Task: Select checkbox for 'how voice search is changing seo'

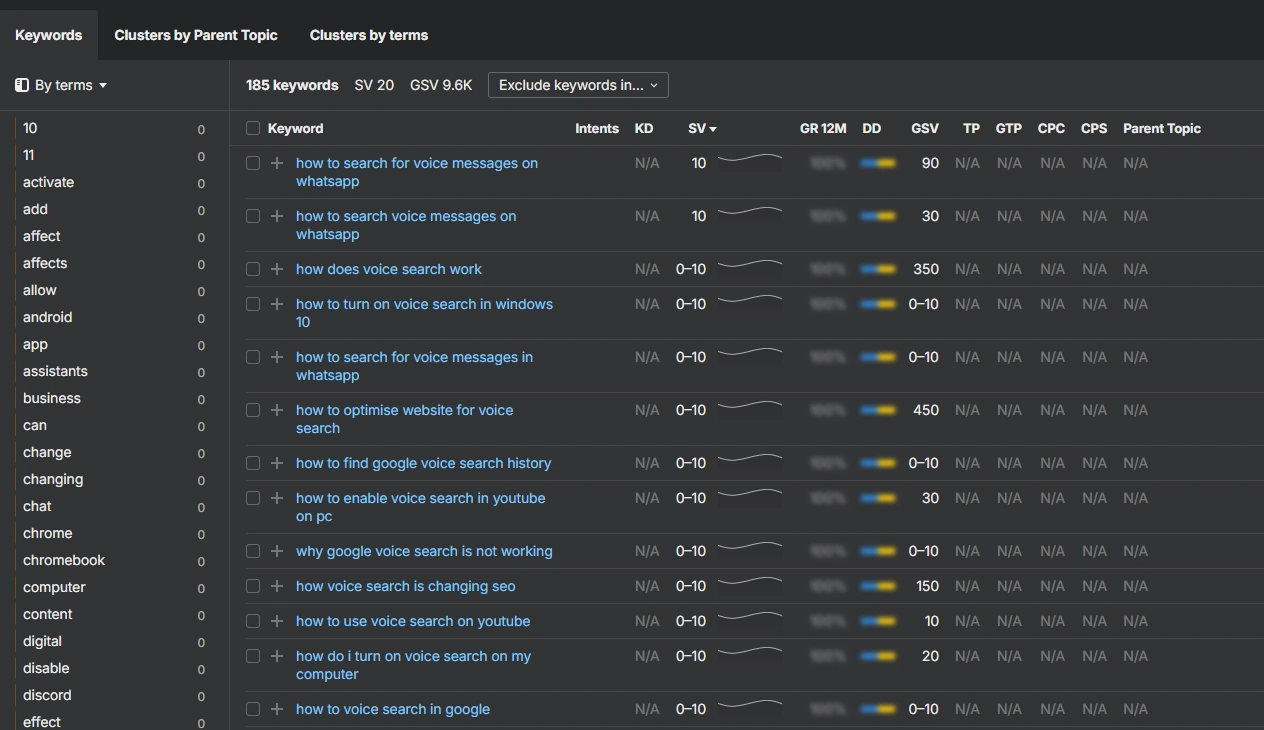Action: (x=253, y=586)
